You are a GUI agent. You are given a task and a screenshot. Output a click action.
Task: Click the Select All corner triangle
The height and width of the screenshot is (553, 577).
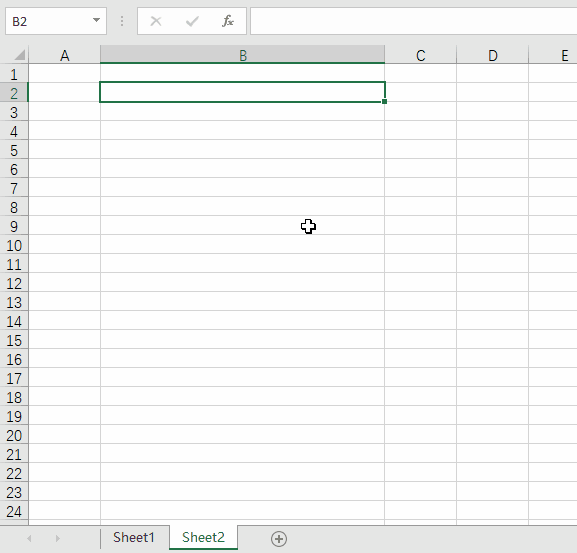point(20,55)
